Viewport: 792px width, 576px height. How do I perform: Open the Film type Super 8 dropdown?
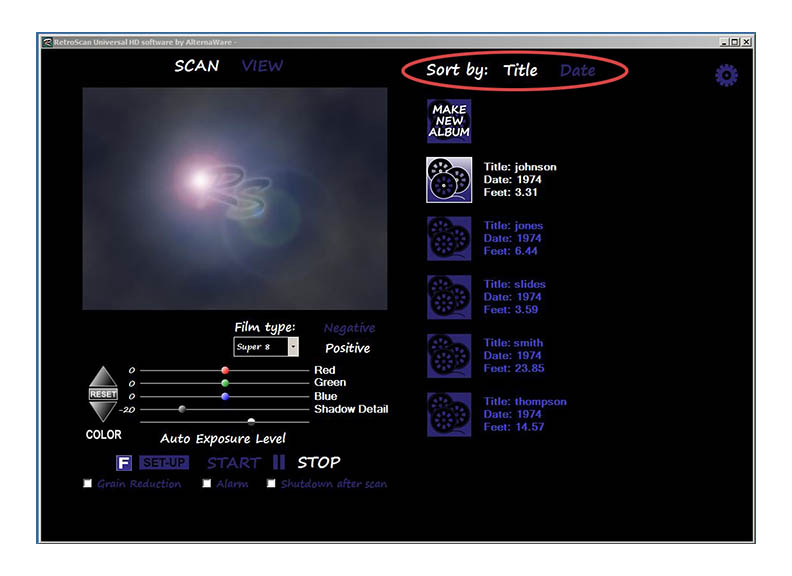(292, 347)
